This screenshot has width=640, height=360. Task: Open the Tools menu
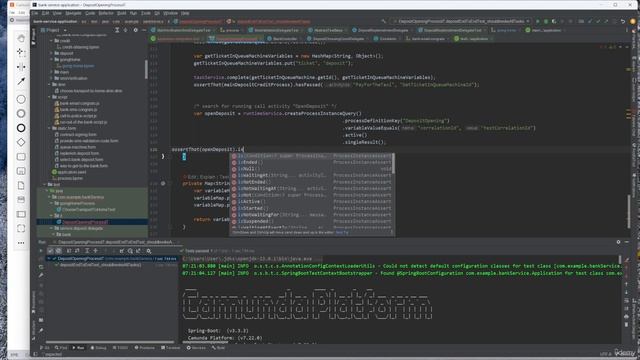(146, 13)
